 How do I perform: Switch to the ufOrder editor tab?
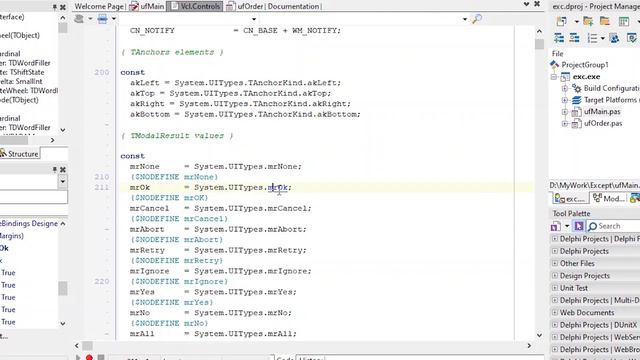pyautogui.click(x=244, y=6)
